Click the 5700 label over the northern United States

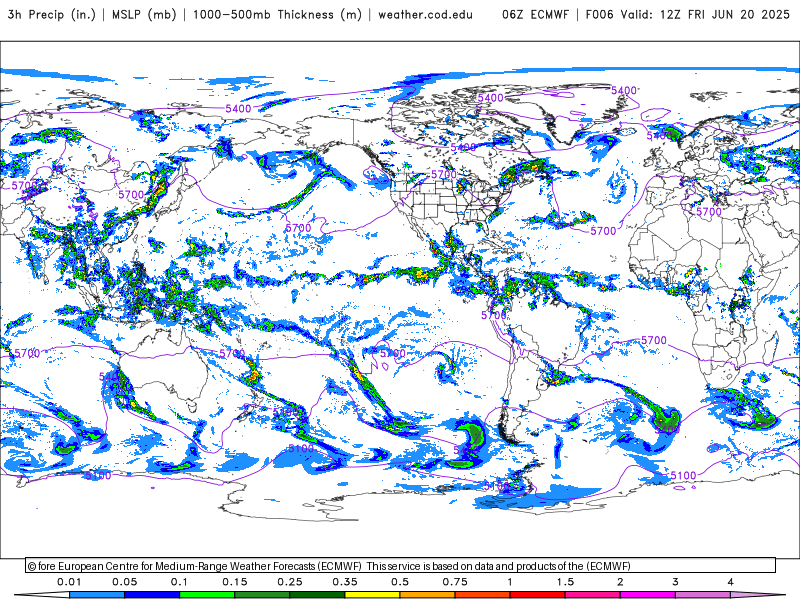coord(444,174)
